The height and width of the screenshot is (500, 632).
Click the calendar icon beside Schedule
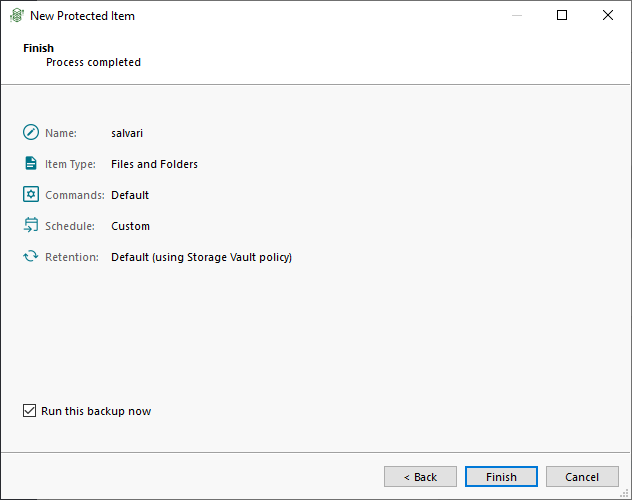[x=31, y=225]
